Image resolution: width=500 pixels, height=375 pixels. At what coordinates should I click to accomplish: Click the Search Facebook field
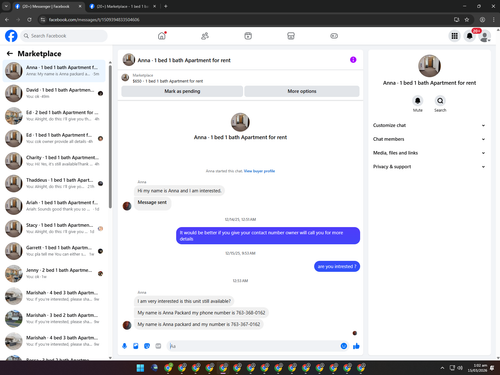(x=64, y=36)
